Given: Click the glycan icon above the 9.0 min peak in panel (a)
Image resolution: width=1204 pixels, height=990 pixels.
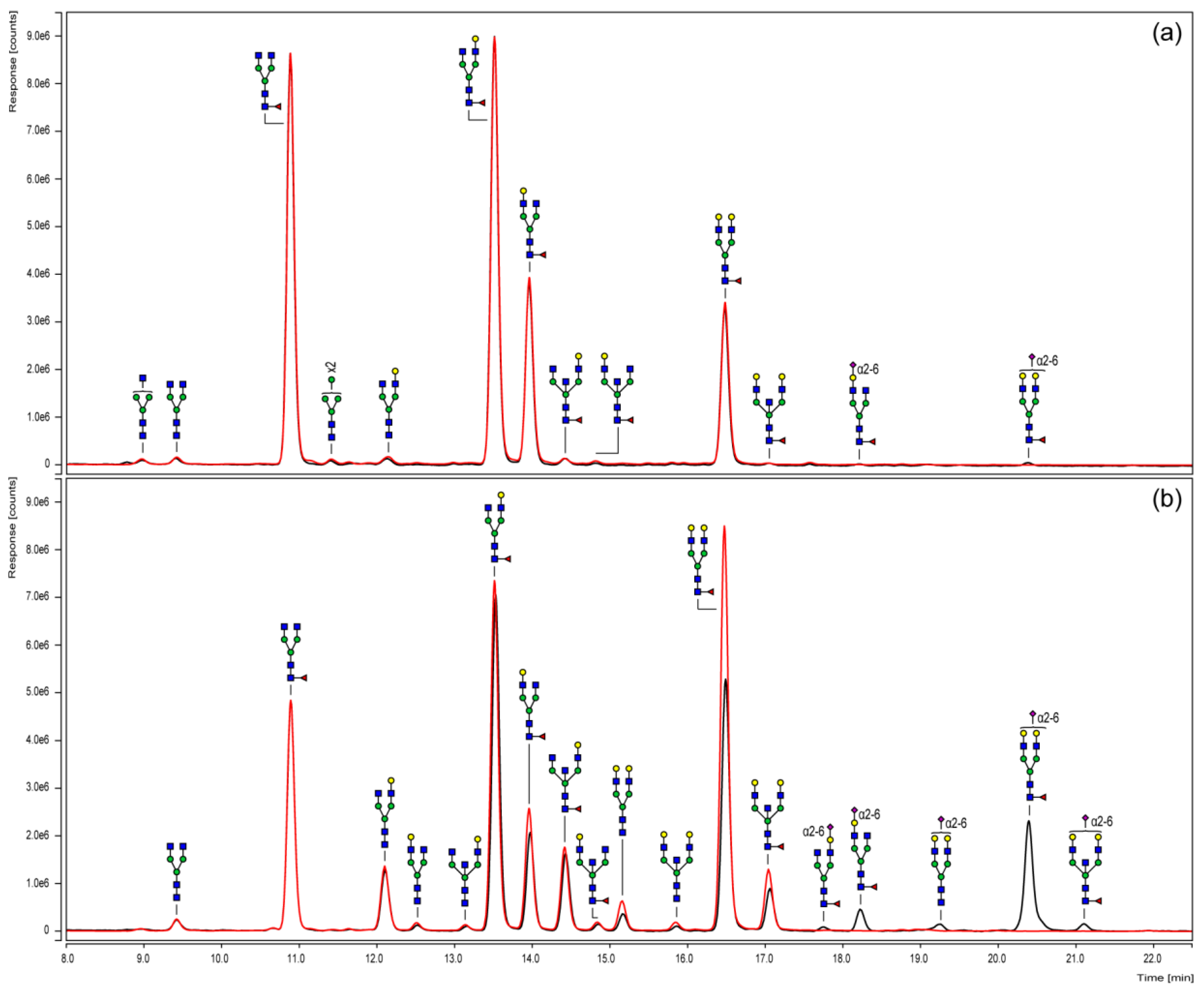Looking at the screenshot, I should click(x=142, y=407).
